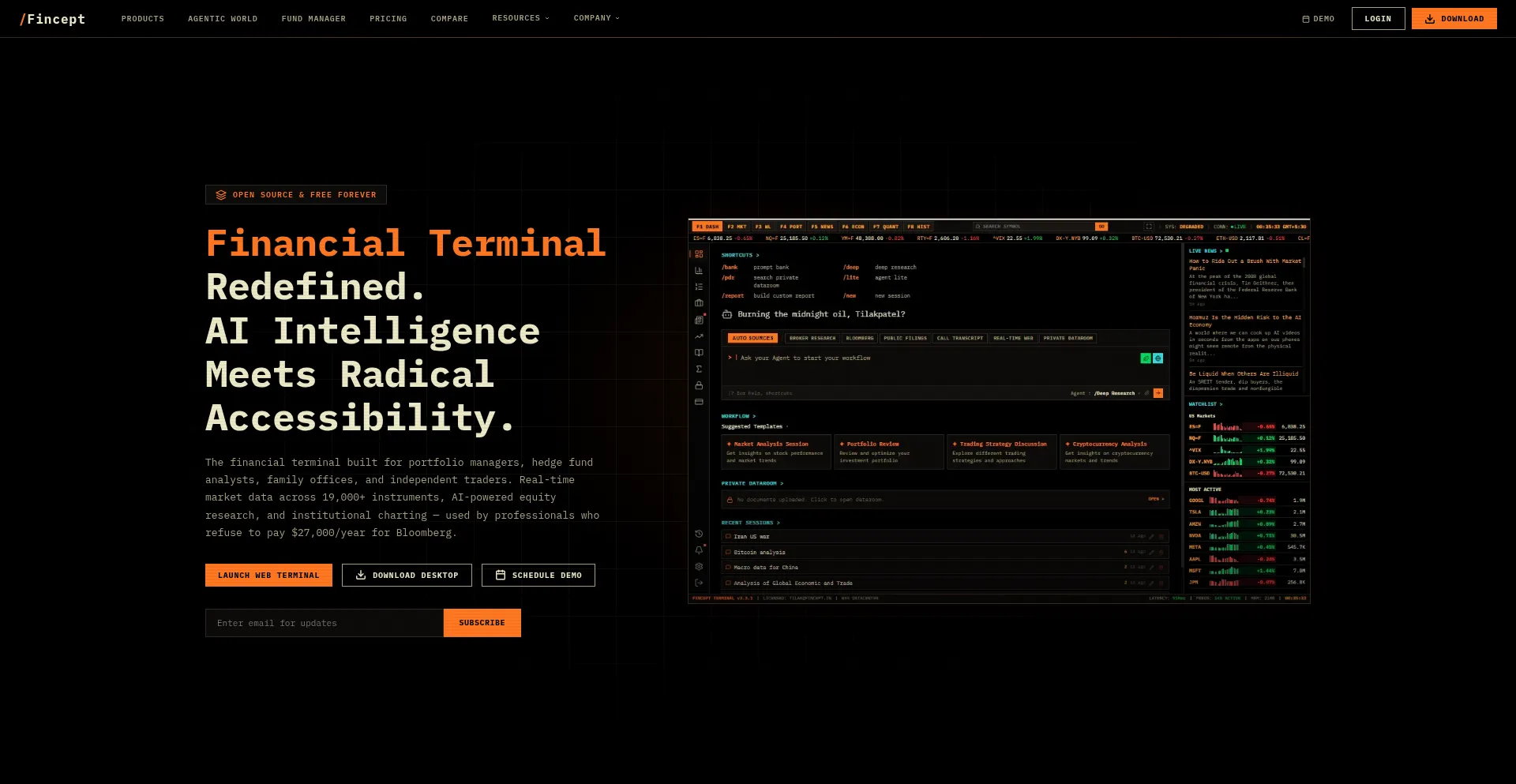Screen dimensions: 1516x784
Task: Click the Search Symbol field in the terminal
Action: pyautogui.click(x=1033, y=227)
